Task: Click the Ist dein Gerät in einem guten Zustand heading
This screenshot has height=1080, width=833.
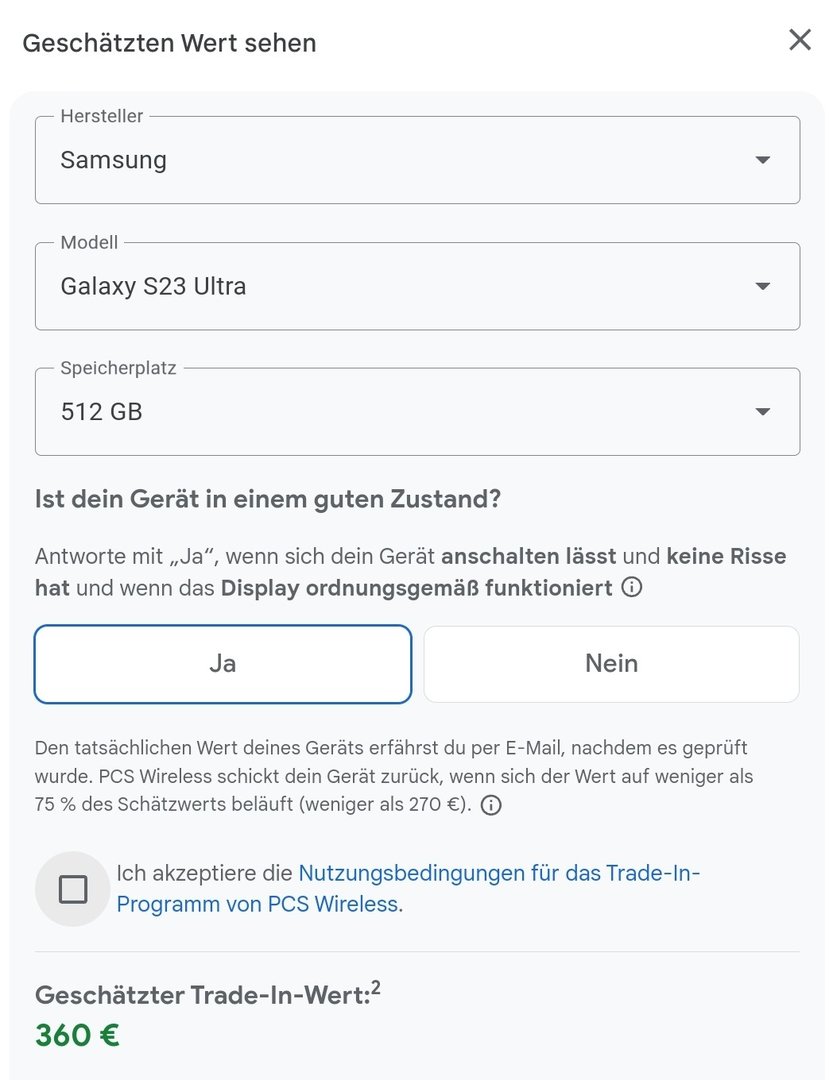Action: click(x=267, y=498)
